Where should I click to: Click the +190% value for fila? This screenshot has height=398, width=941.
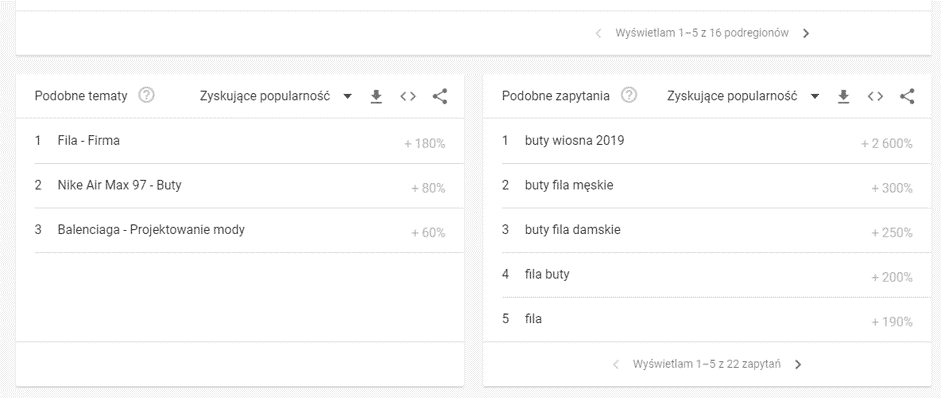(x=892, y=322)
